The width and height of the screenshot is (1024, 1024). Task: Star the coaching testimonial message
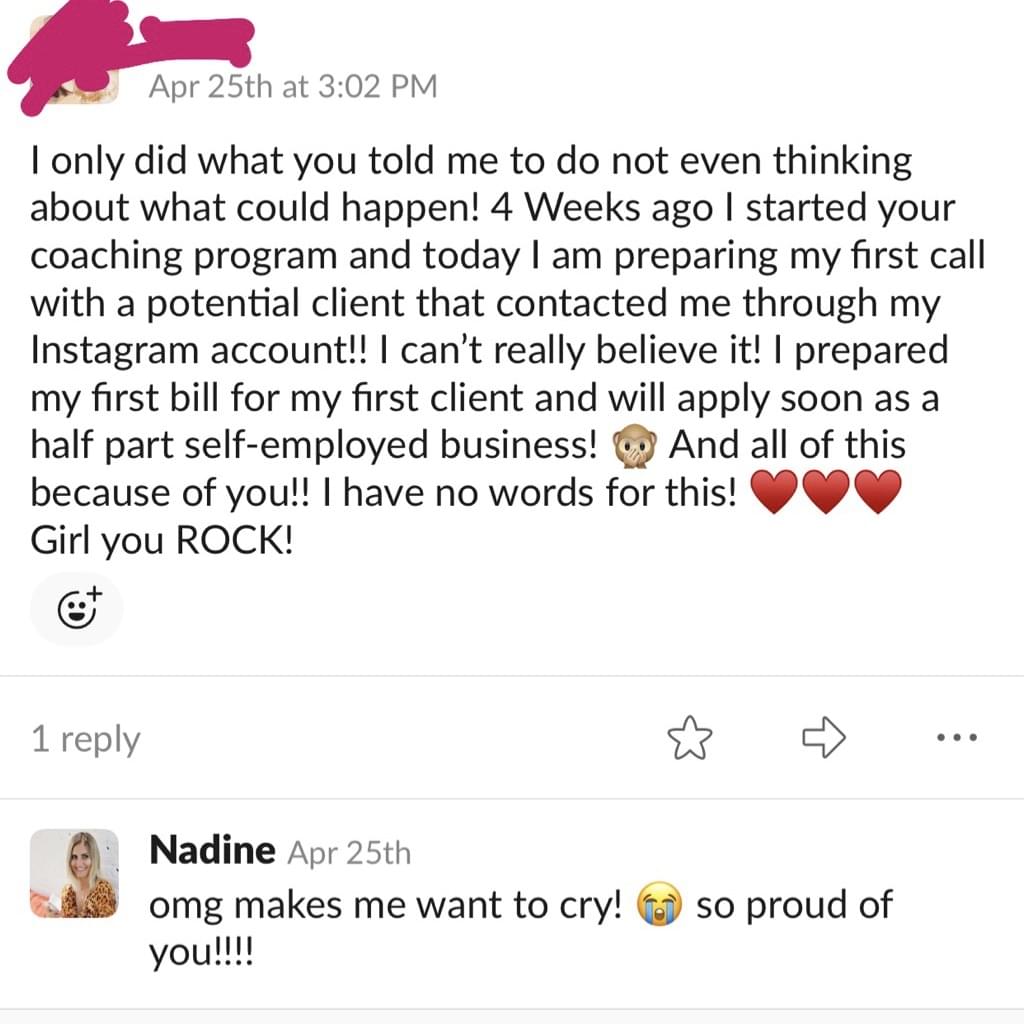690,738
